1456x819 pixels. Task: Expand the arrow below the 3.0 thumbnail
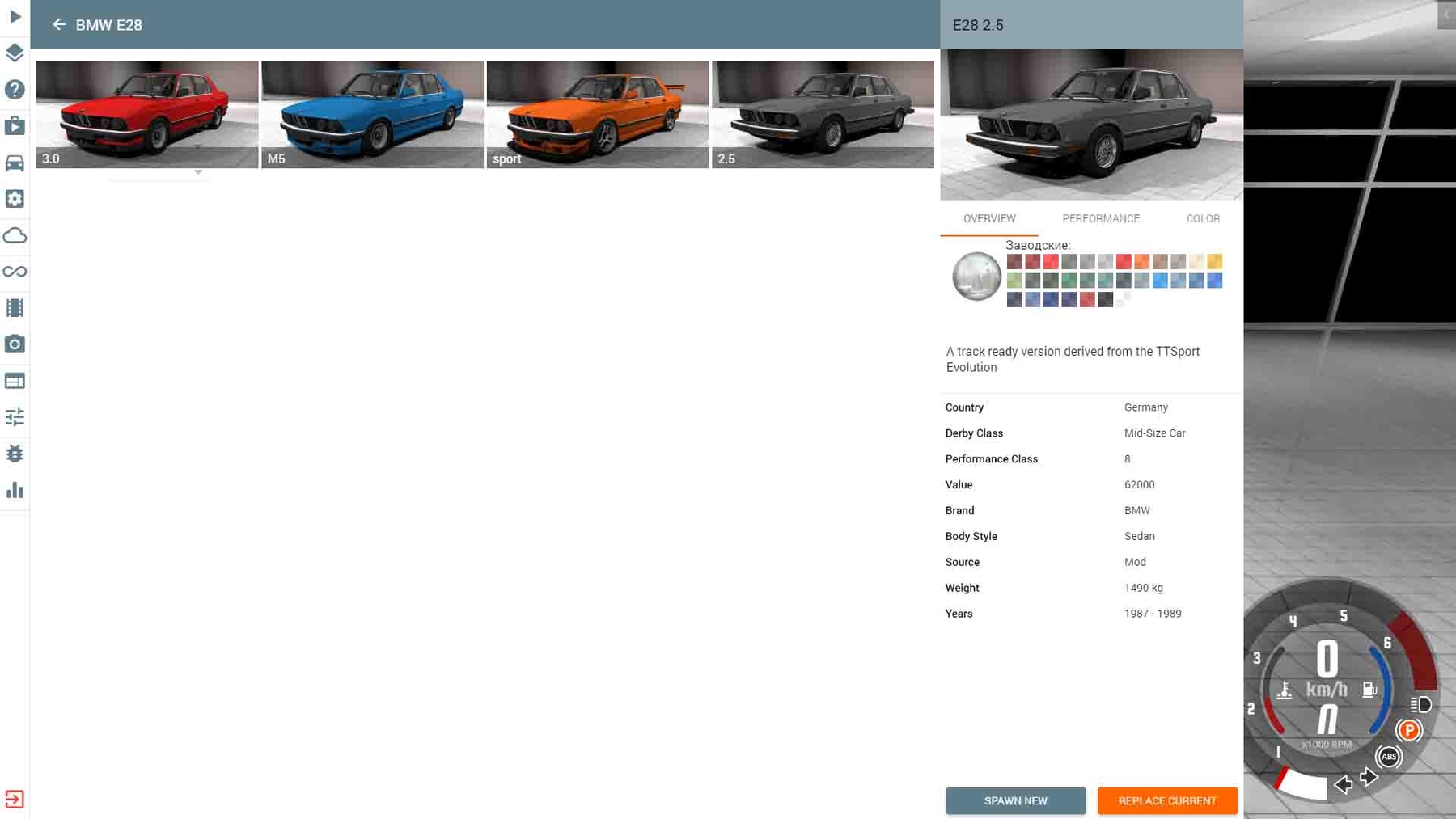[x=198, y=172]
